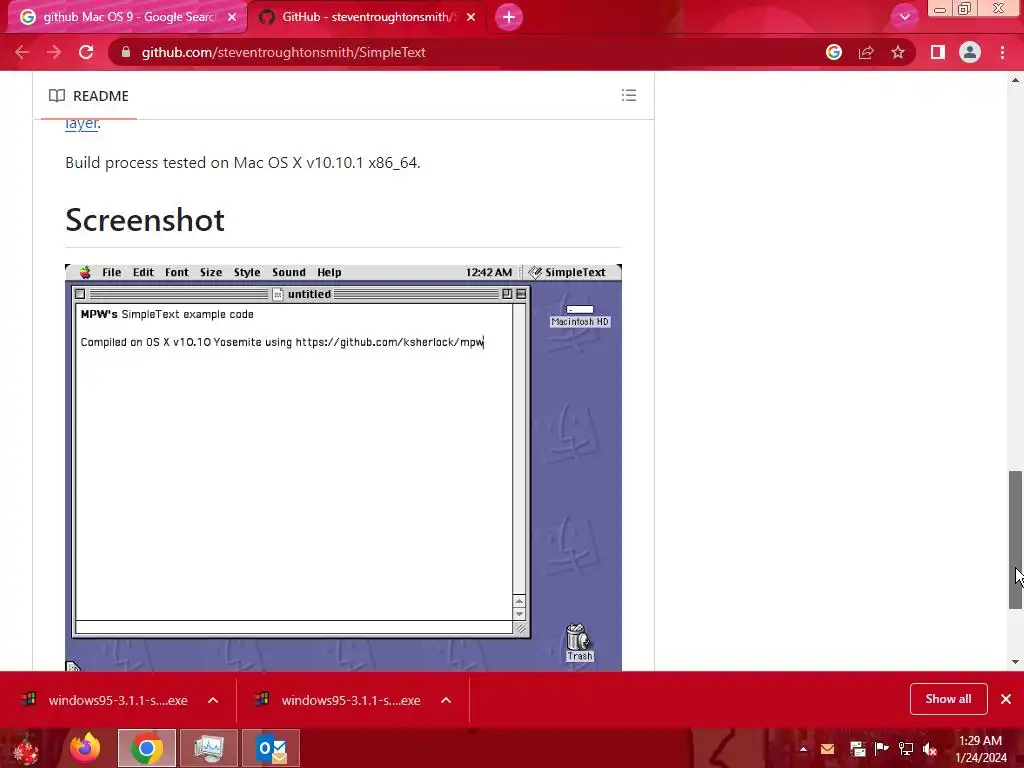This screenshot has height=768, width=1024.
Task: Open README outline list icon
Action: (629, 95)
